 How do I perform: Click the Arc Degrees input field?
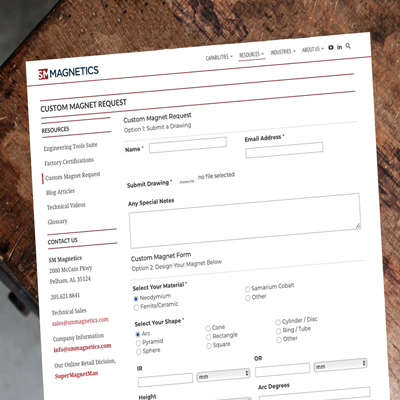coord(315,394)
